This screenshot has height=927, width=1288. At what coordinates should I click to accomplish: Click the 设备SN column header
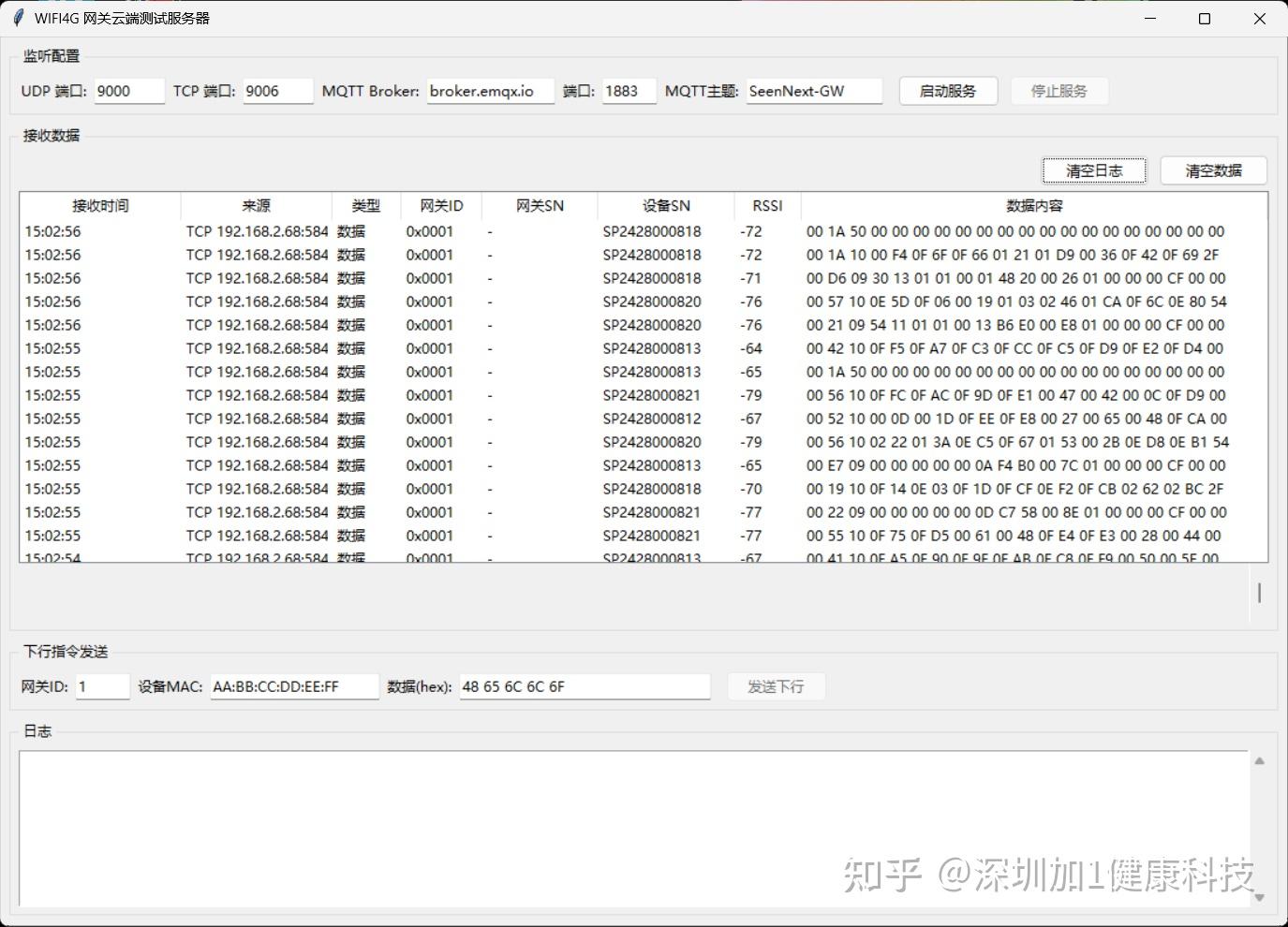pos(666,206)
